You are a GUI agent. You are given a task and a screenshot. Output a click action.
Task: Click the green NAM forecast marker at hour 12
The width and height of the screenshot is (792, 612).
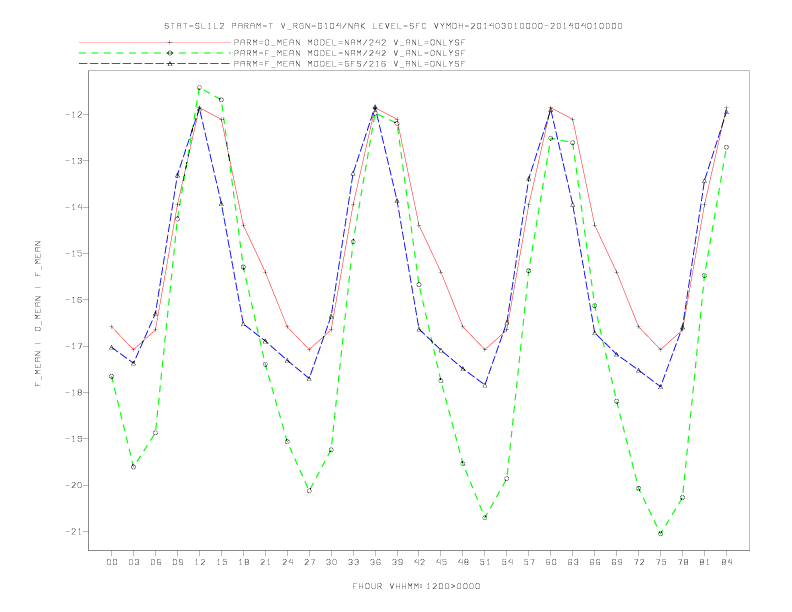200,88
